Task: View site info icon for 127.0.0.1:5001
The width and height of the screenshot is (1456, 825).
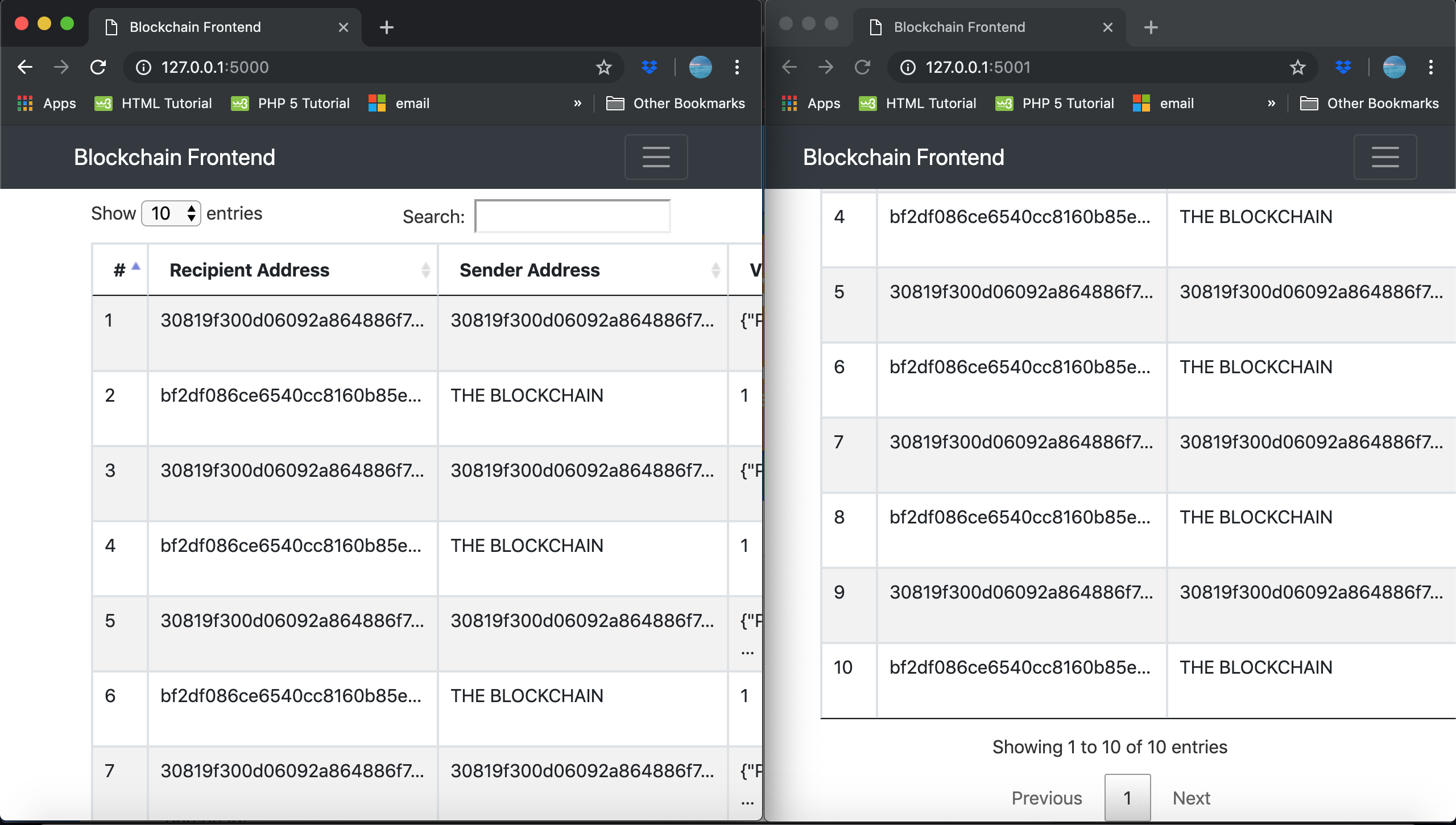Action: (908, 67)
